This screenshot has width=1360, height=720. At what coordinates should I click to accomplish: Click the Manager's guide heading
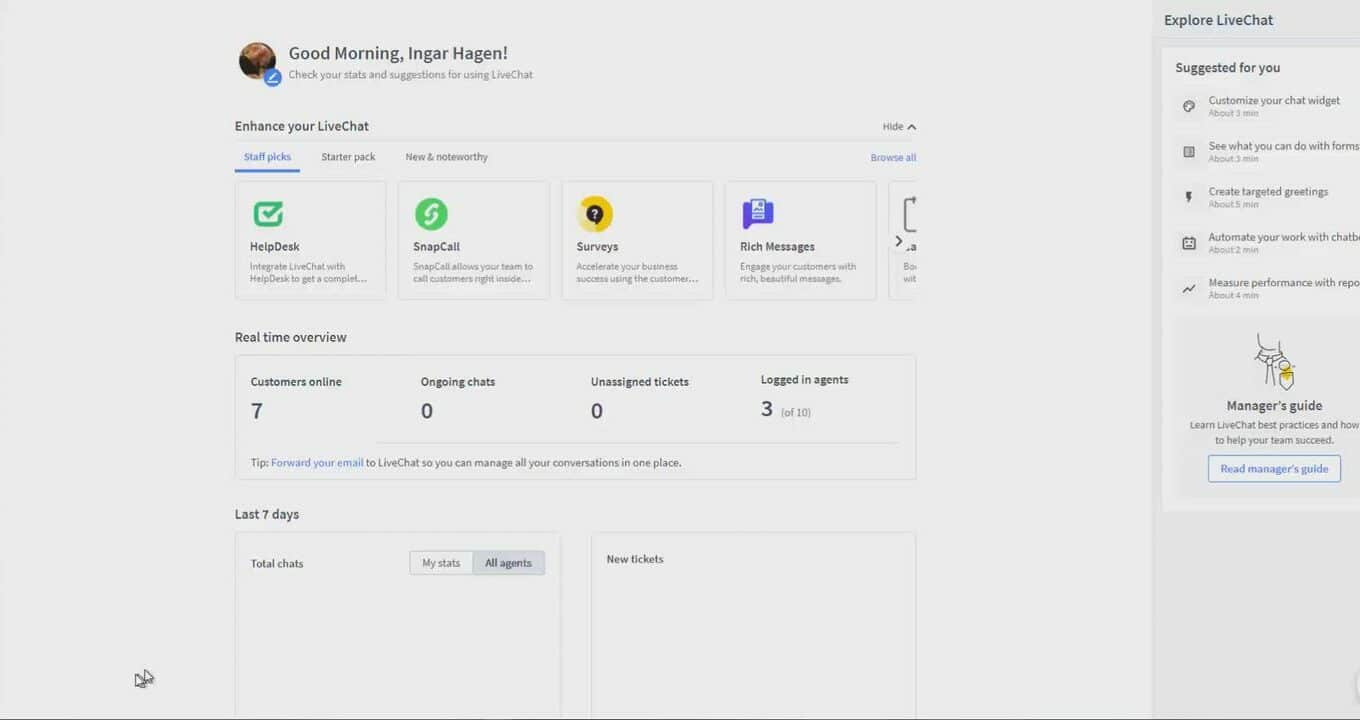(1274, 406)
